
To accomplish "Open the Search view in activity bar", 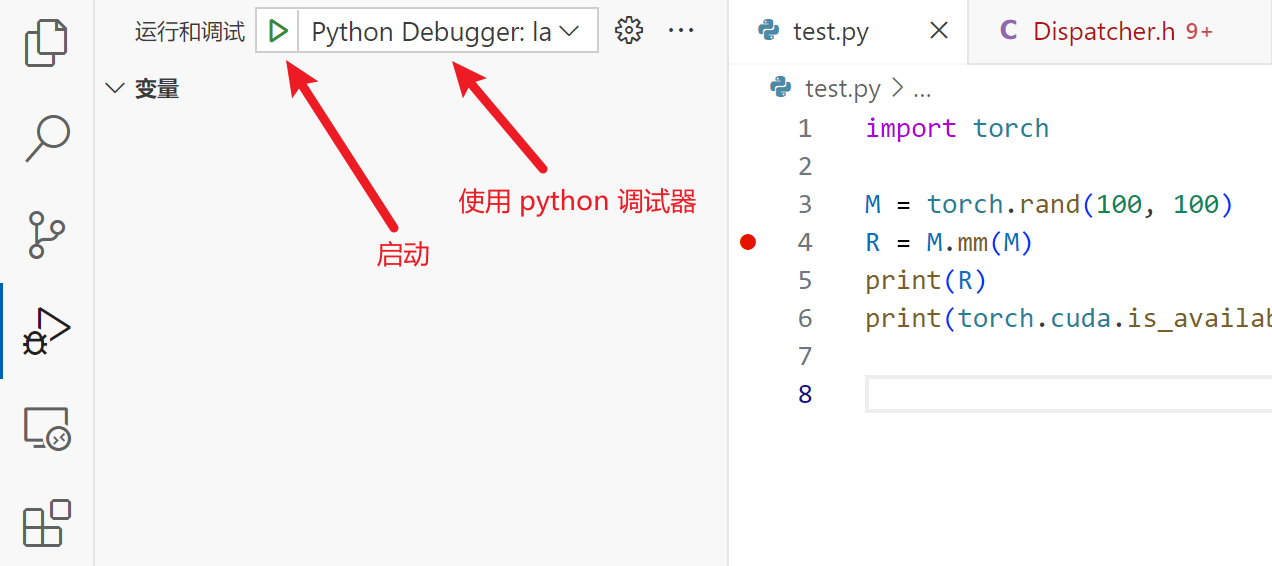I will pyautogui.click(x=46, y=138).
